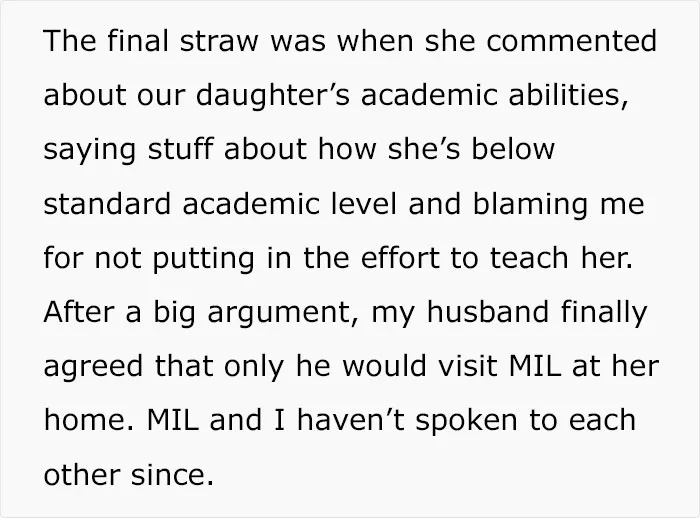Click the word 'saying' in third line
700x518 pixels.
(x=89, y=151)
